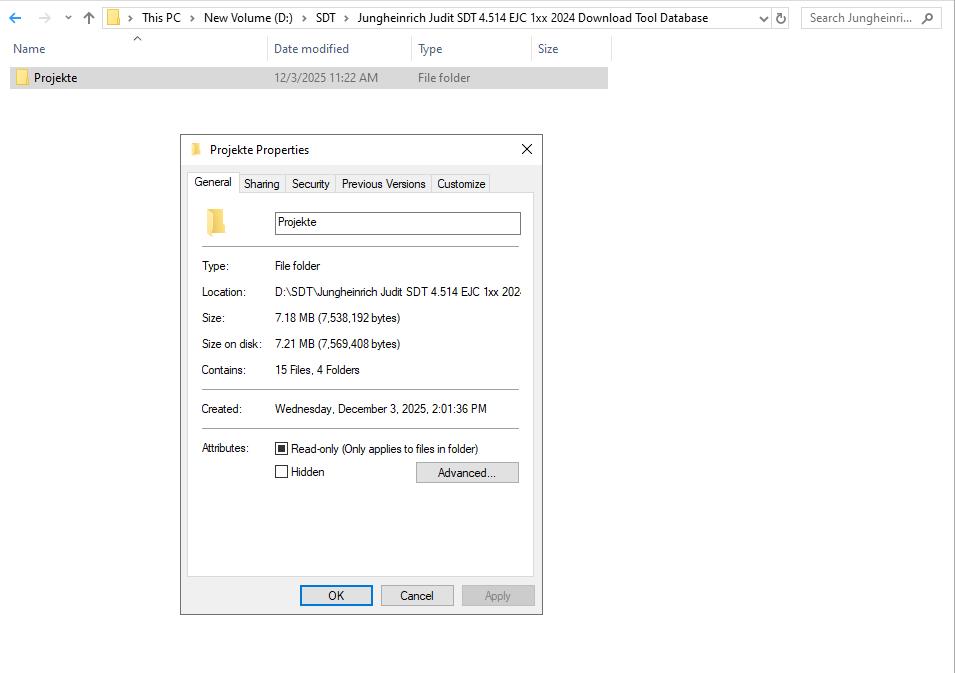The width and height of the screenshot is (955, 673).
Task: Click the forward navigation arrow in Explorer
Action: pyautogui.click(x=44, y=18)
